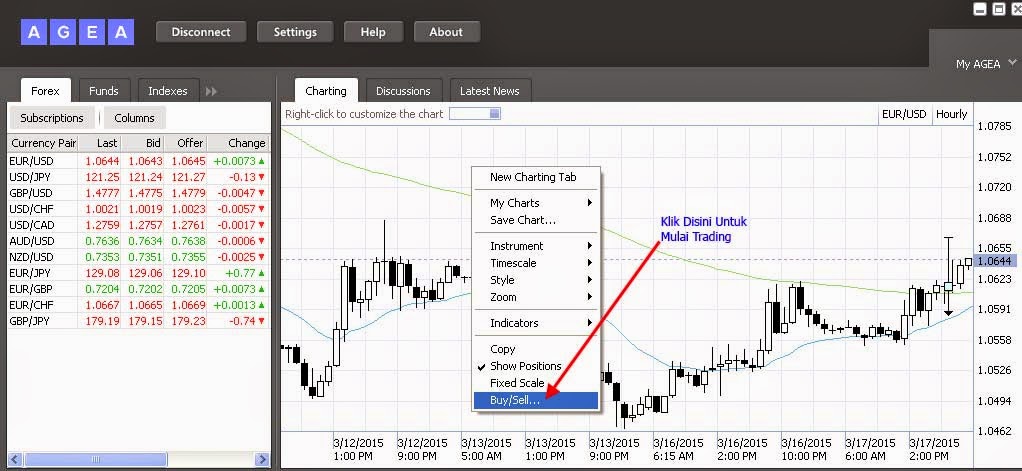The image size is (1022, 471).
Task: Open the Latest News tab
Action: tap(489, 91)
